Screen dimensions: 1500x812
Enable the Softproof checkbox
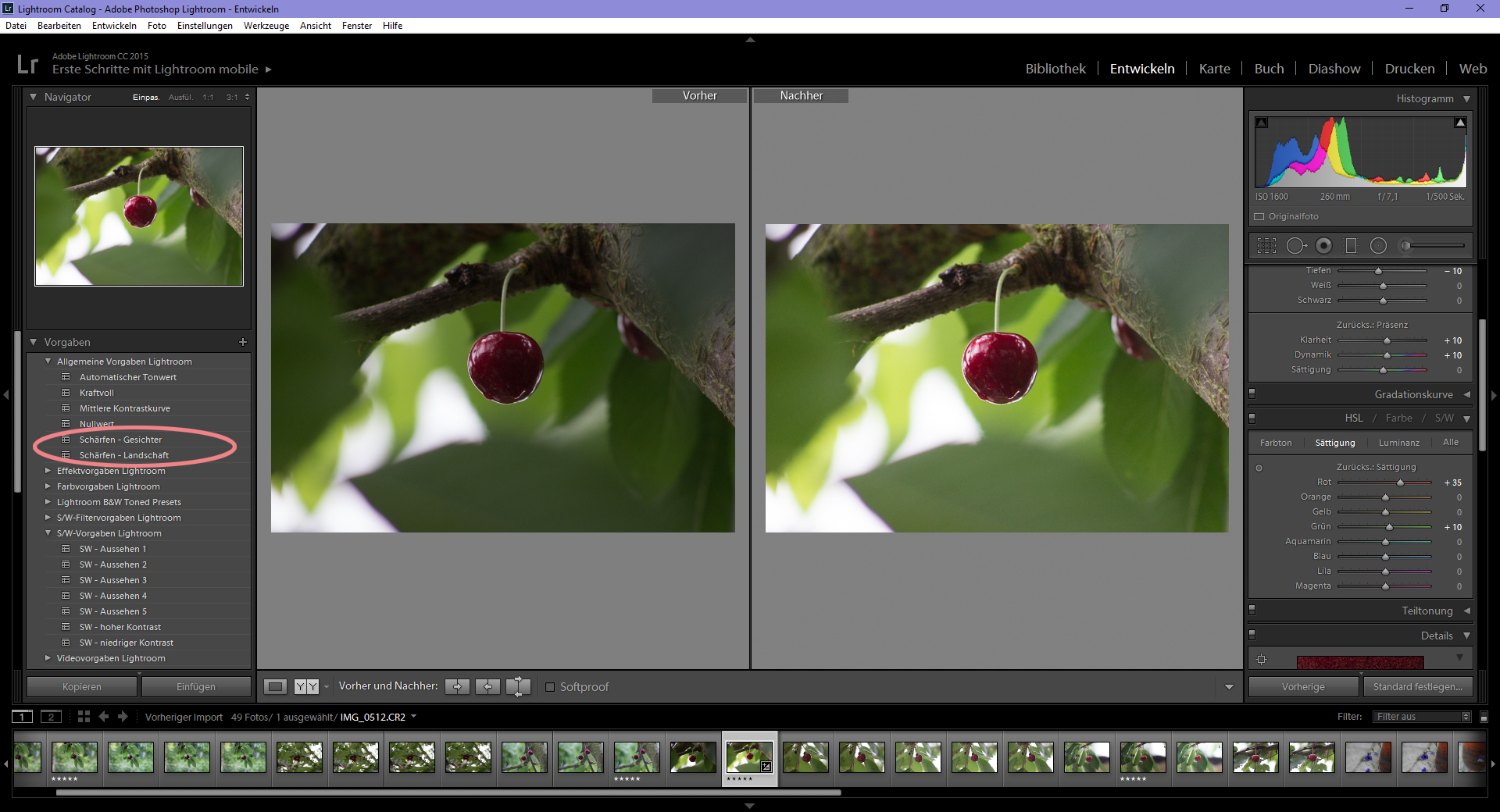(x=551, y=687)
